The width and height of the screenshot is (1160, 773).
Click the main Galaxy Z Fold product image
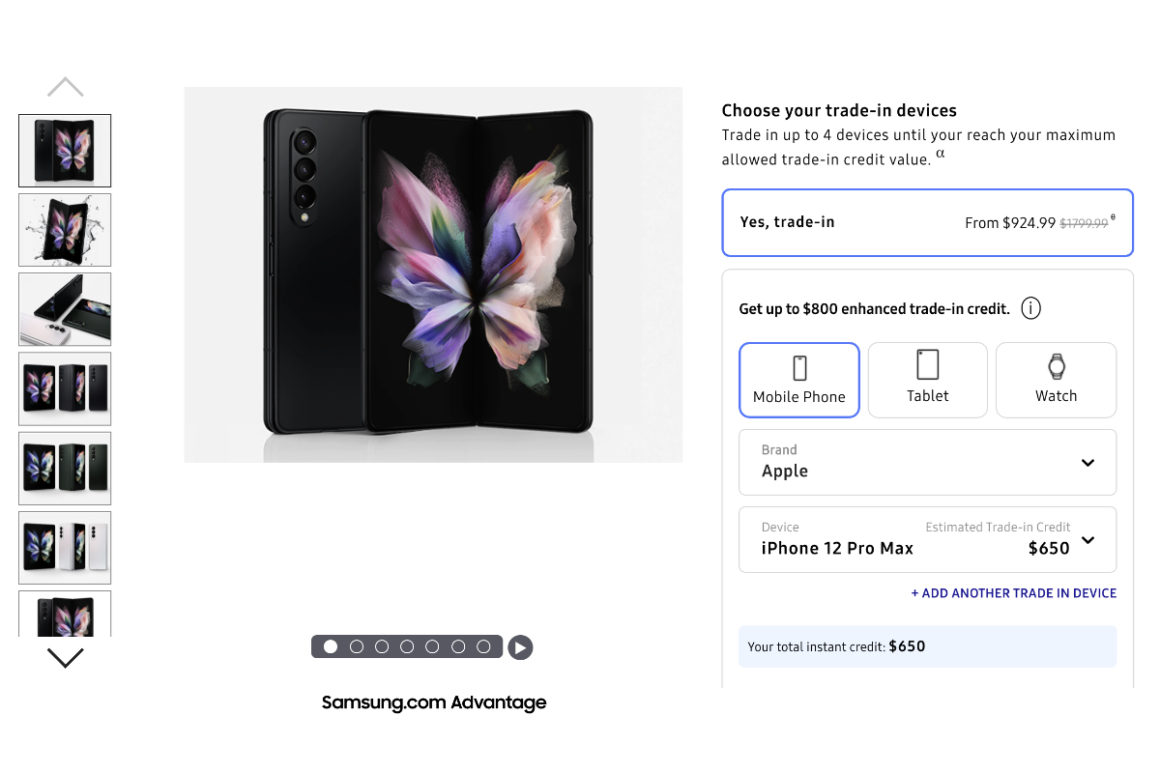(433, 275)
